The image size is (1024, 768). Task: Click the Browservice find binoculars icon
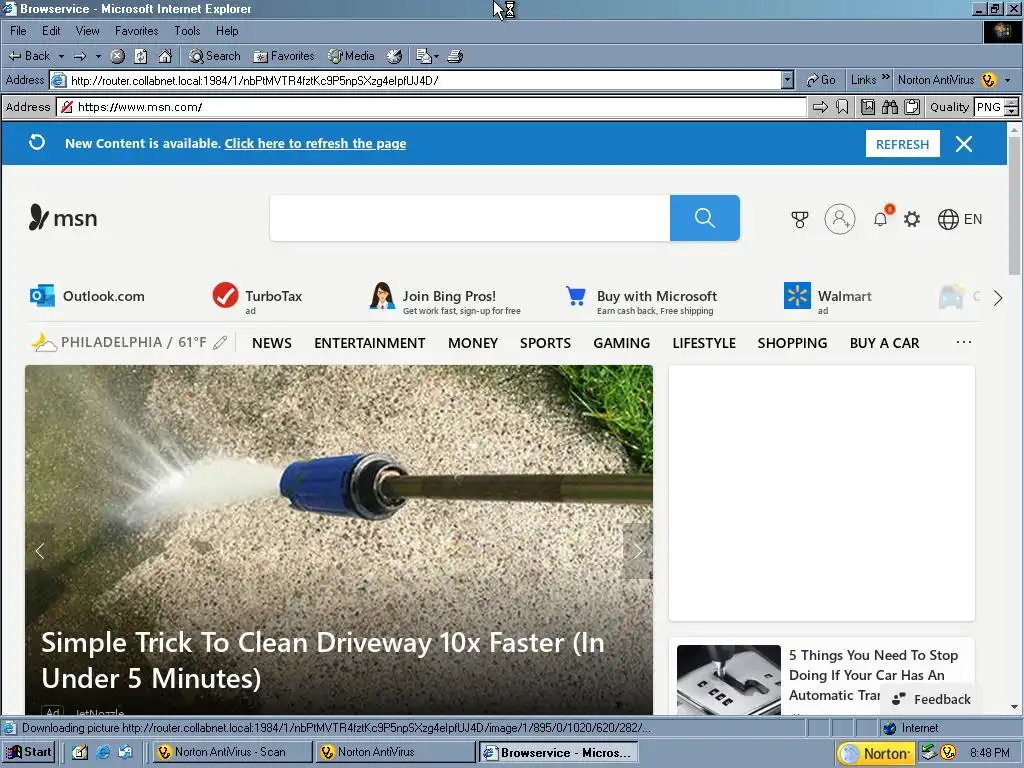pos(890,107)
